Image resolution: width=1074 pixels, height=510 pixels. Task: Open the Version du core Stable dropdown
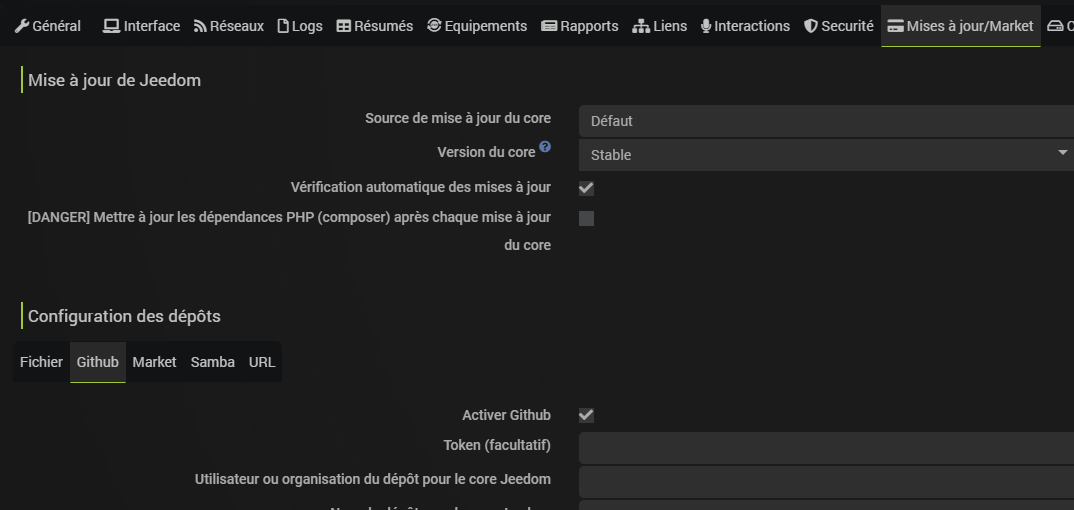826,155
